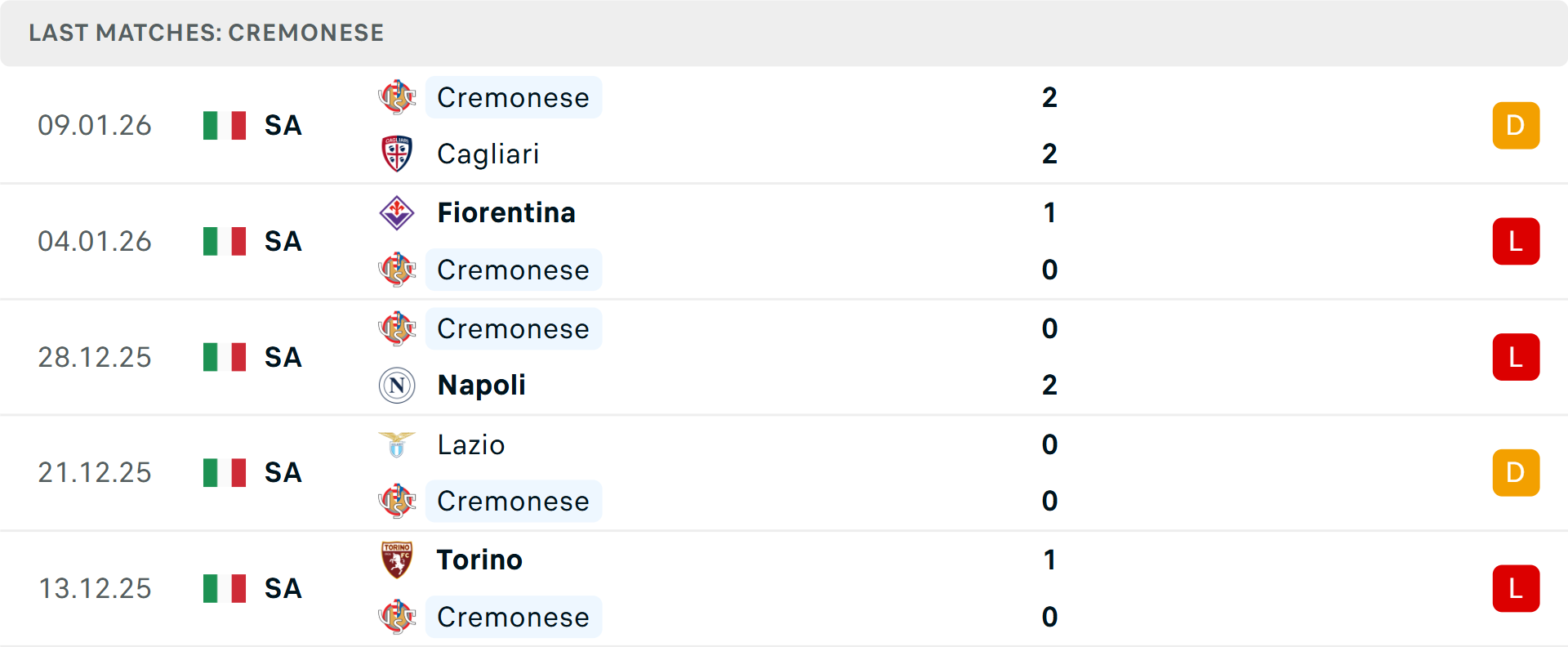
Task: Click the SA league label for 28.12.25
Action: click(x=283, y=357)
